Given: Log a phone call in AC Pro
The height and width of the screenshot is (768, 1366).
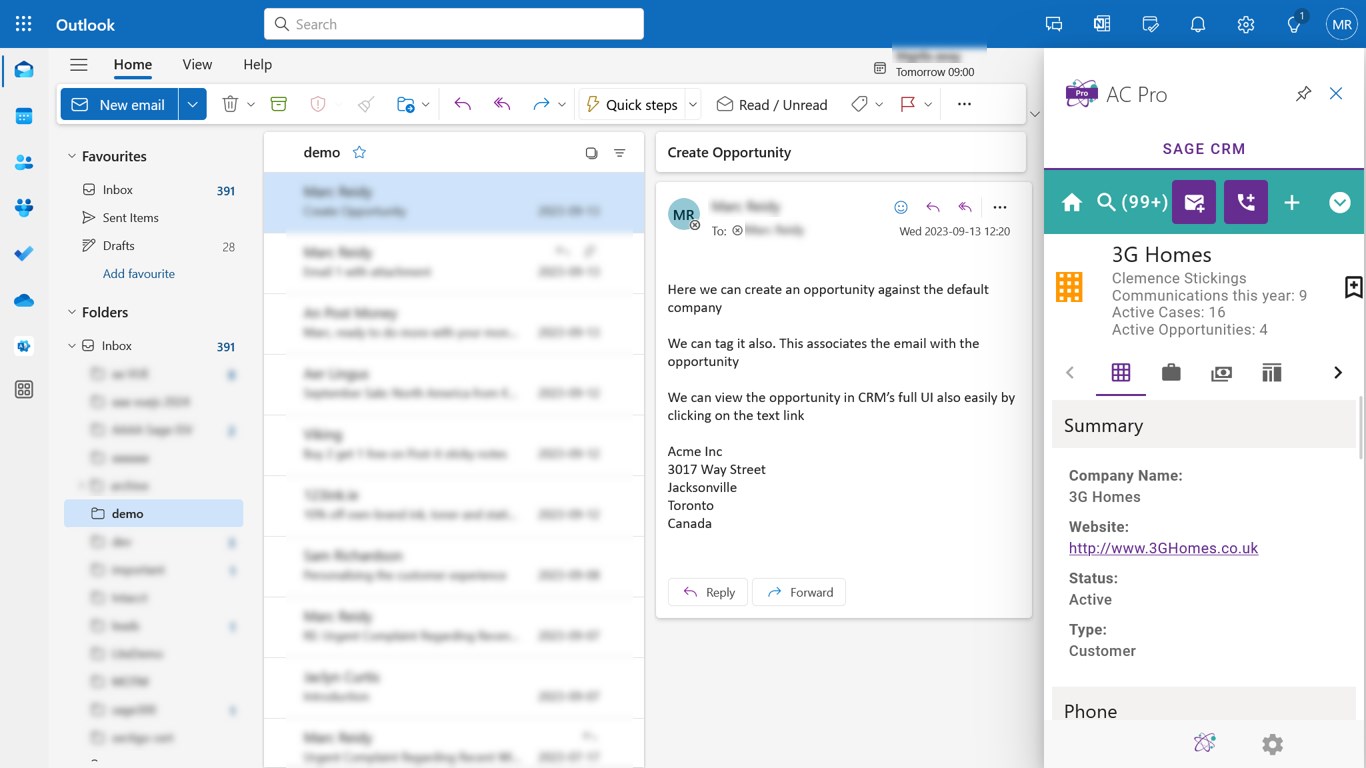Looking at the screenshot, I should click(x=1245, y=202).
